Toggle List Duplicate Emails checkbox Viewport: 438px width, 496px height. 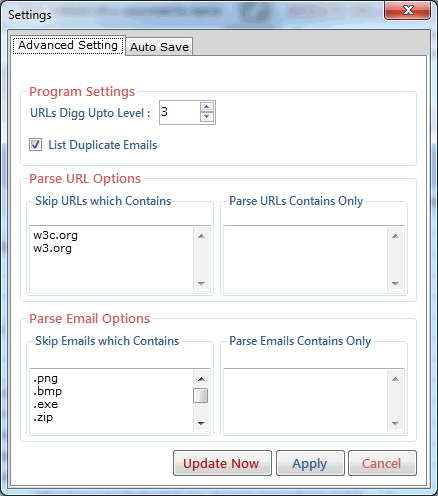35,145
